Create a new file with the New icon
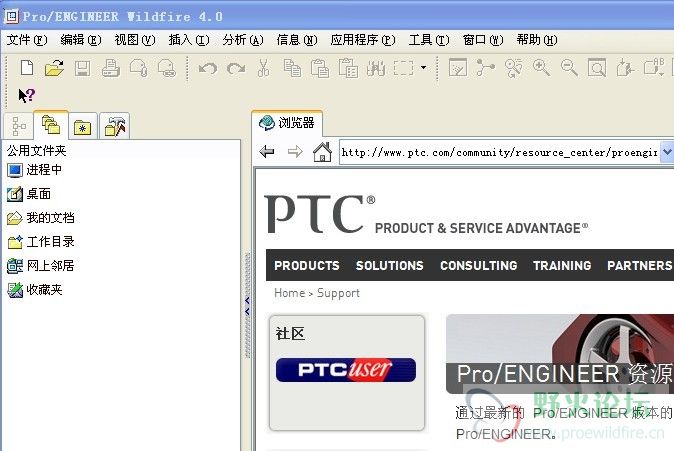The height and width of the screenshot is (451, 674). pyautogui.click(x=27, y=68)
